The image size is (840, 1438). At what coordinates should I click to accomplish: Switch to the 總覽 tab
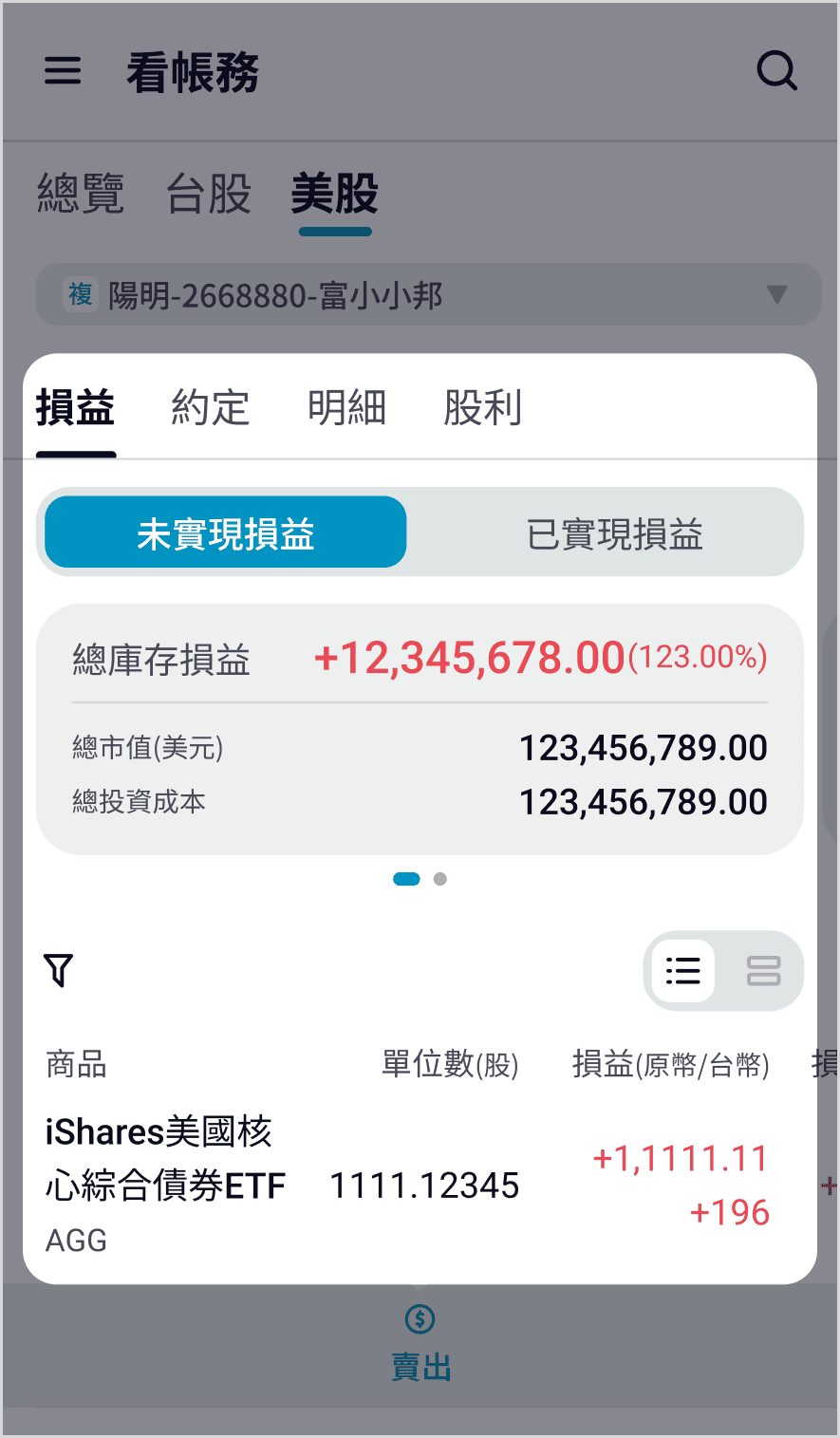coord(81,194)
